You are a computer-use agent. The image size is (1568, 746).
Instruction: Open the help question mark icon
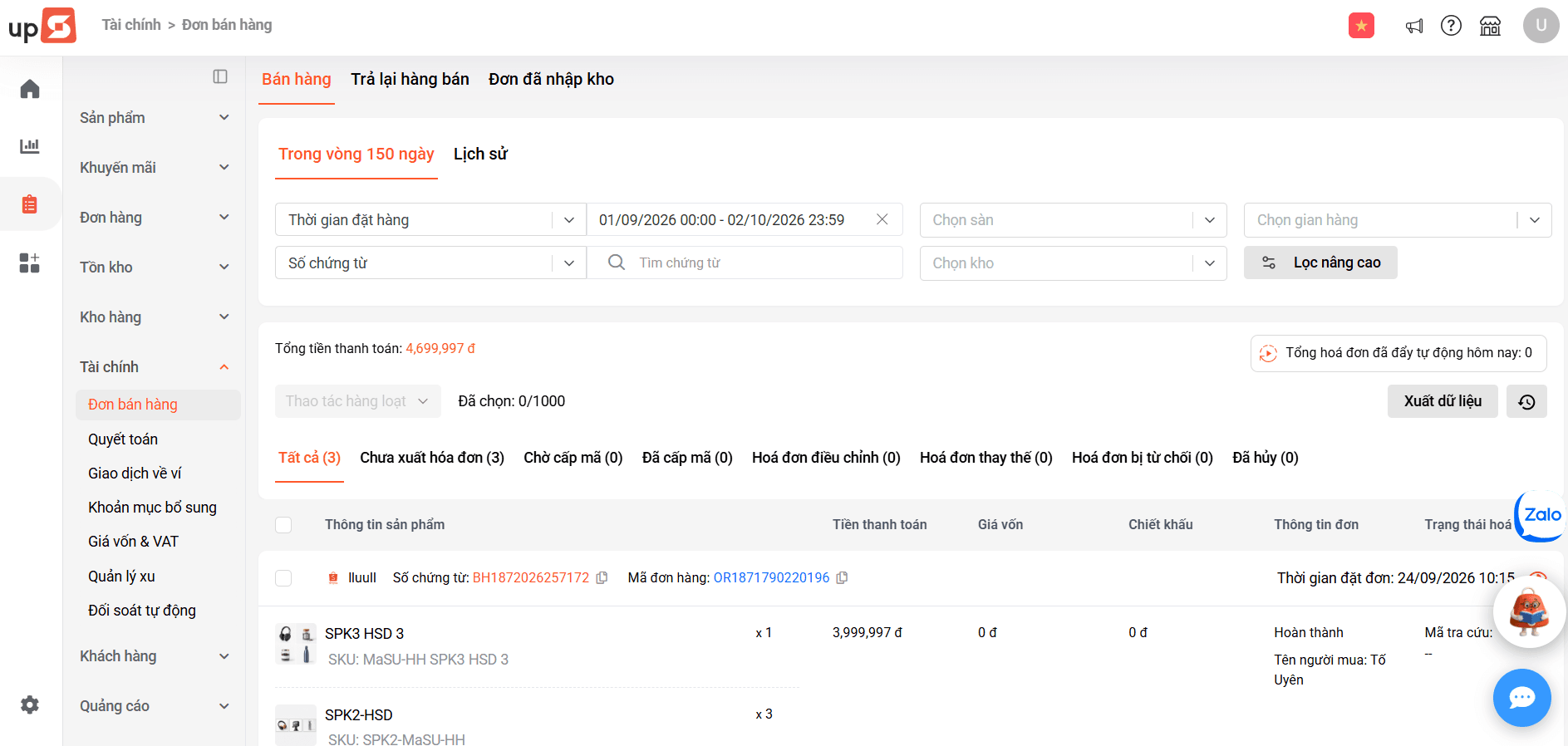pyautogui.click(x=1451, y=26)
